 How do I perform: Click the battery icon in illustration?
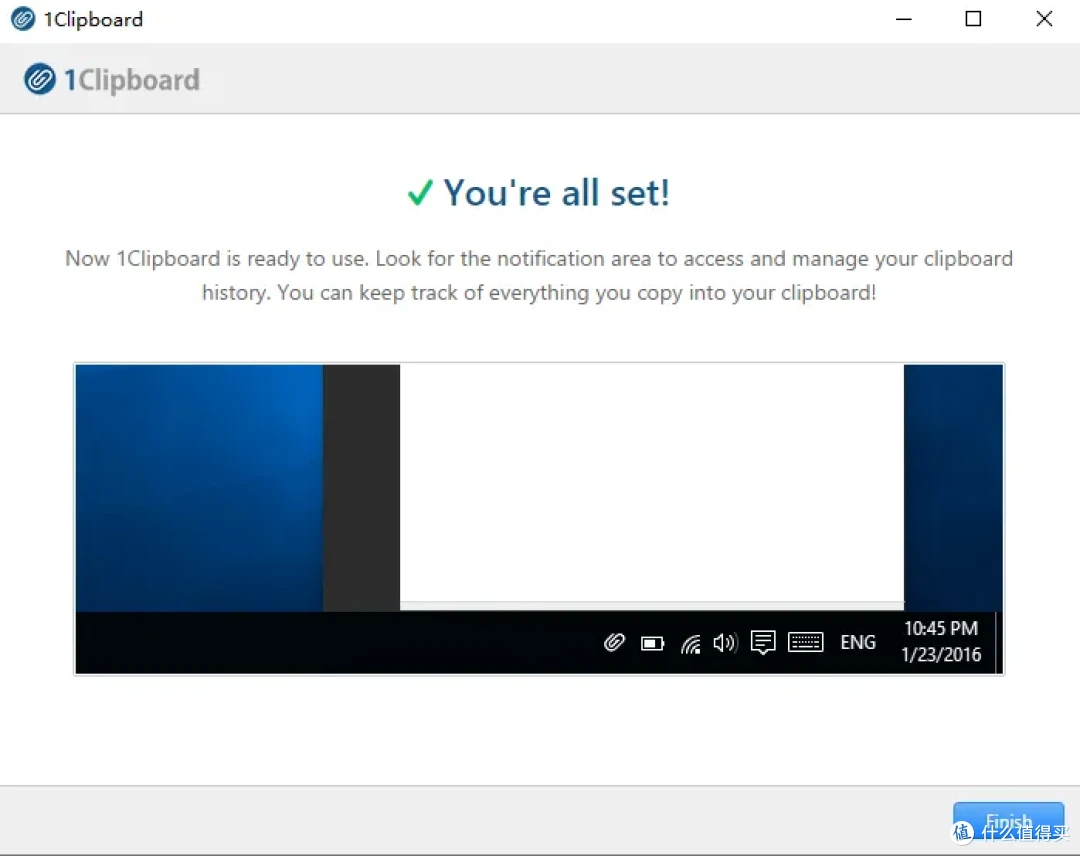[x=652, y=644]
